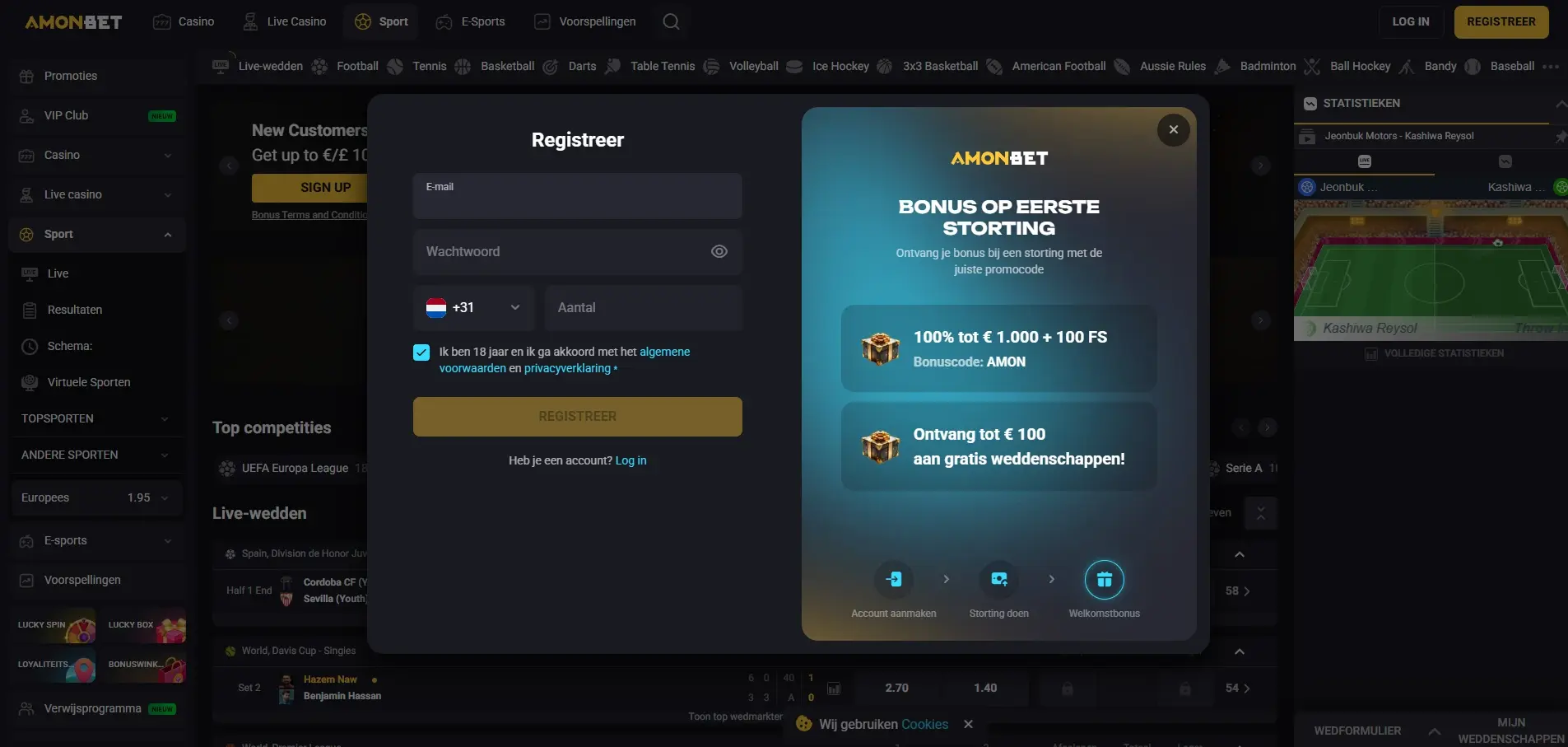Open the +31 country code dropdown
1568x747 pixels.
click(x=473, y=307)
